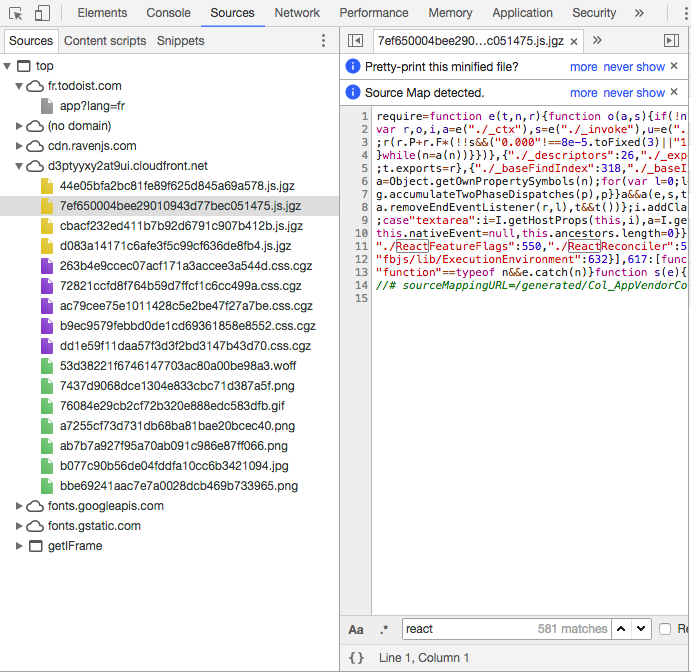The width and height of the screenshot is (691, 672).
Task: Show more open file tabs
Action: [x=597, y=41]
